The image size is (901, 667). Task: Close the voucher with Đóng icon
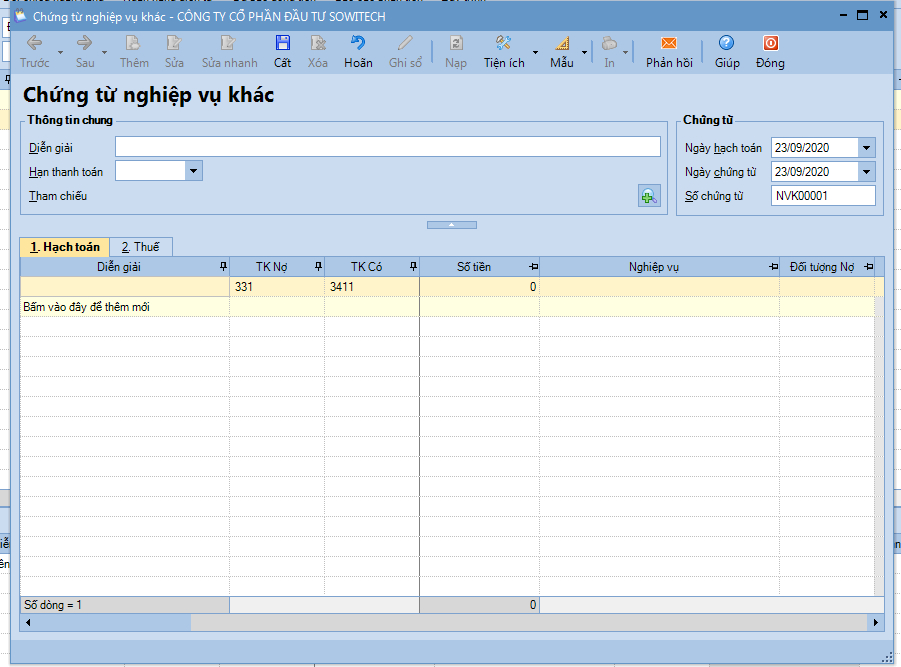coord(770,43)
